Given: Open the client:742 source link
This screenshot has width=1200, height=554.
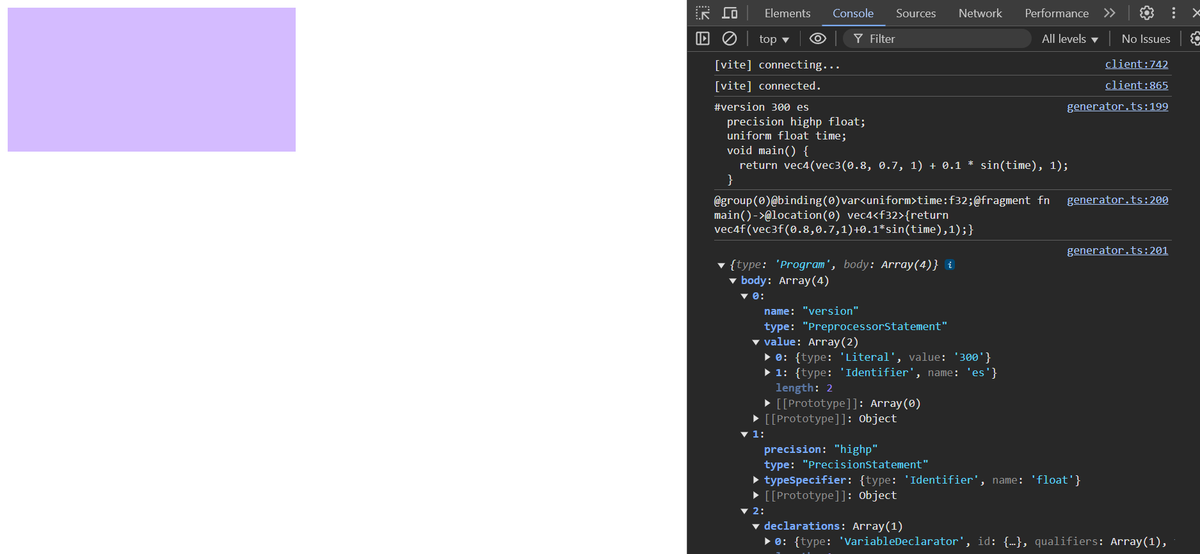Looking at the screenshot, I should coord(1136,65).
